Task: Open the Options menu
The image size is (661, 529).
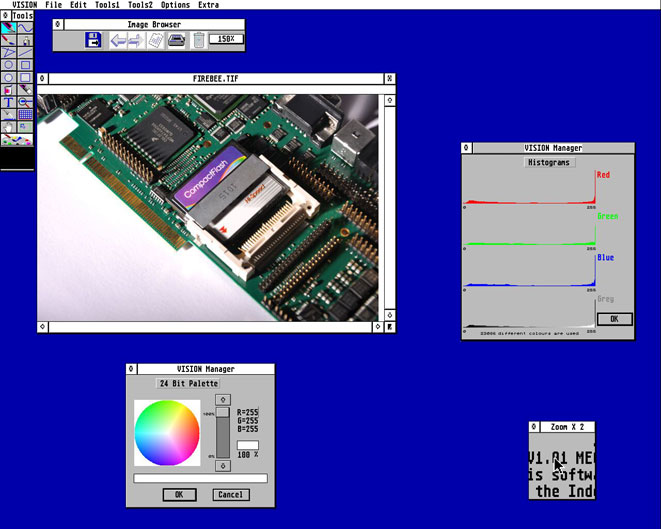Action: [175, 5]
